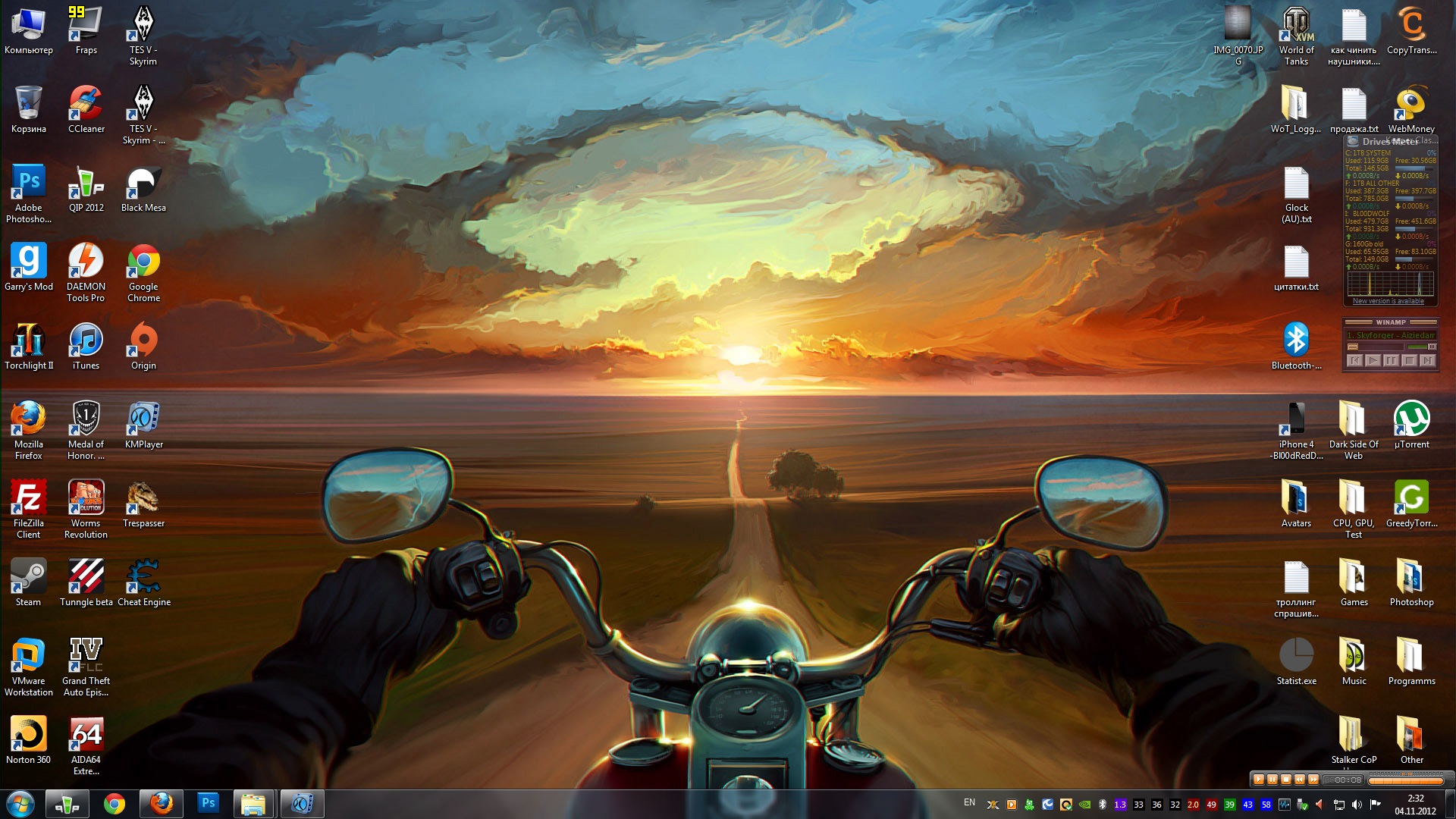Open the Dark Side Of Web folder
1456x819 pixels.
[1354, 430]
